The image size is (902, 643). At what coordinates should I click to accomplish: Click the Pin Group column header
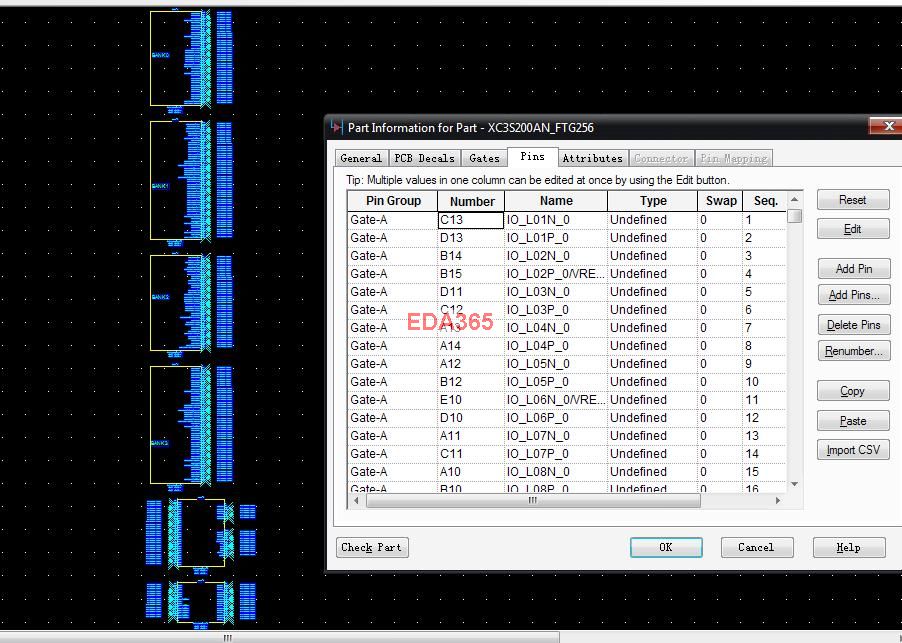coord(393,201)
